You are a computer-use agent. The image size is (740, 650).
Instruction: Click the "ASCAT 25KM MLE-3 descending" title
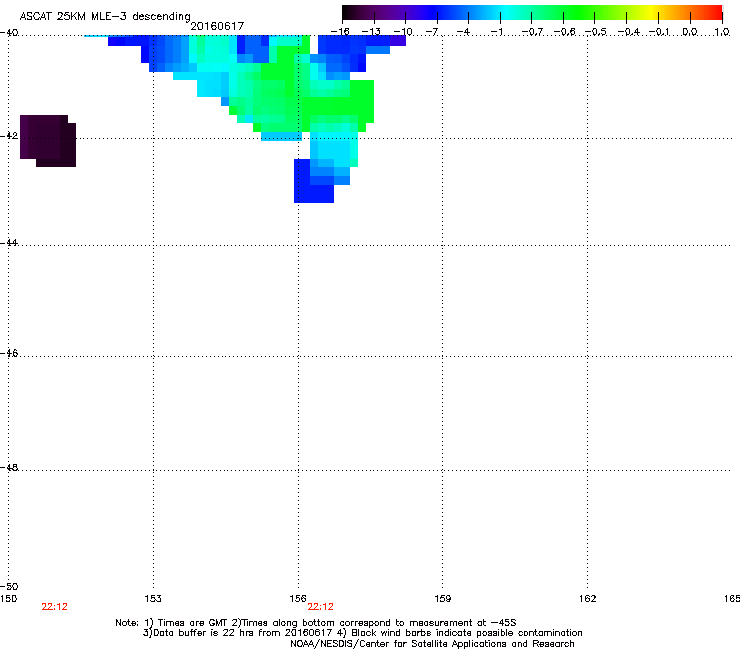[105, 16]
